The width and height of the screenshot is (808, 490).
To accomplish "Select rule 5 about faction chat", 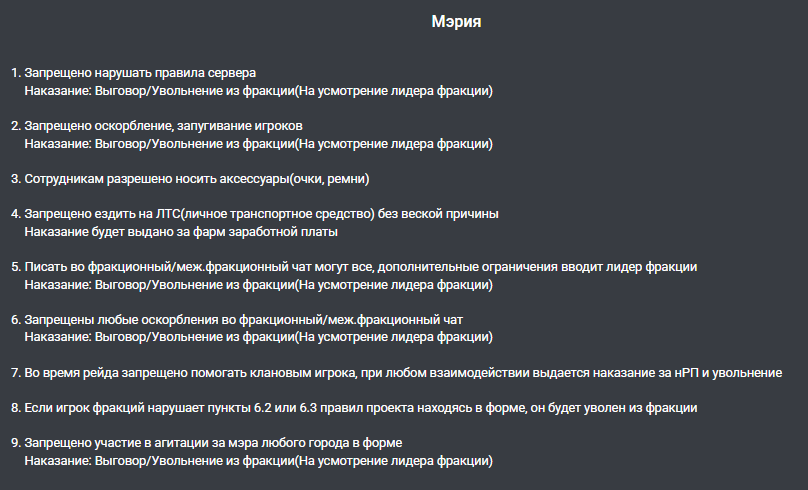I will 354,267.
